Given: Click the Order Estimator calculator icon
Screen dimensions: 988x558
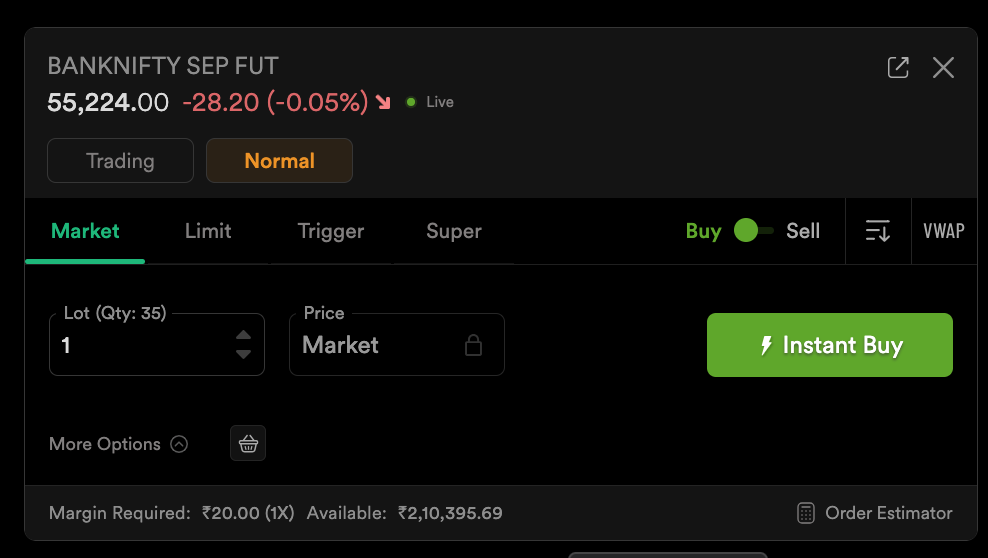Looking at the screenshot, I should 806,513.
